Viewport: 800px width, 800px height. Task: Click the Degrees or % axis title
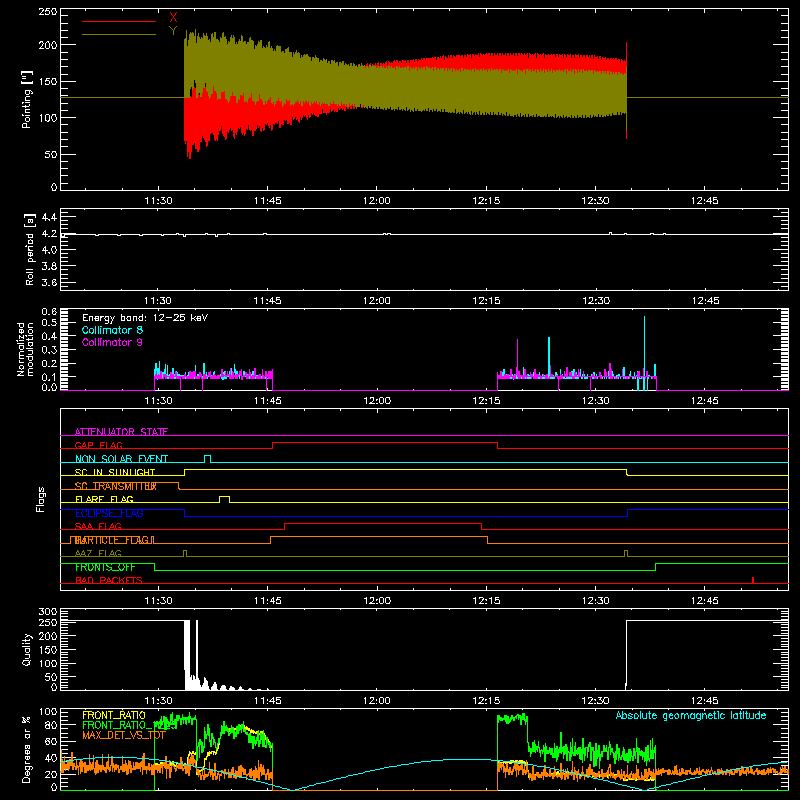27,749
